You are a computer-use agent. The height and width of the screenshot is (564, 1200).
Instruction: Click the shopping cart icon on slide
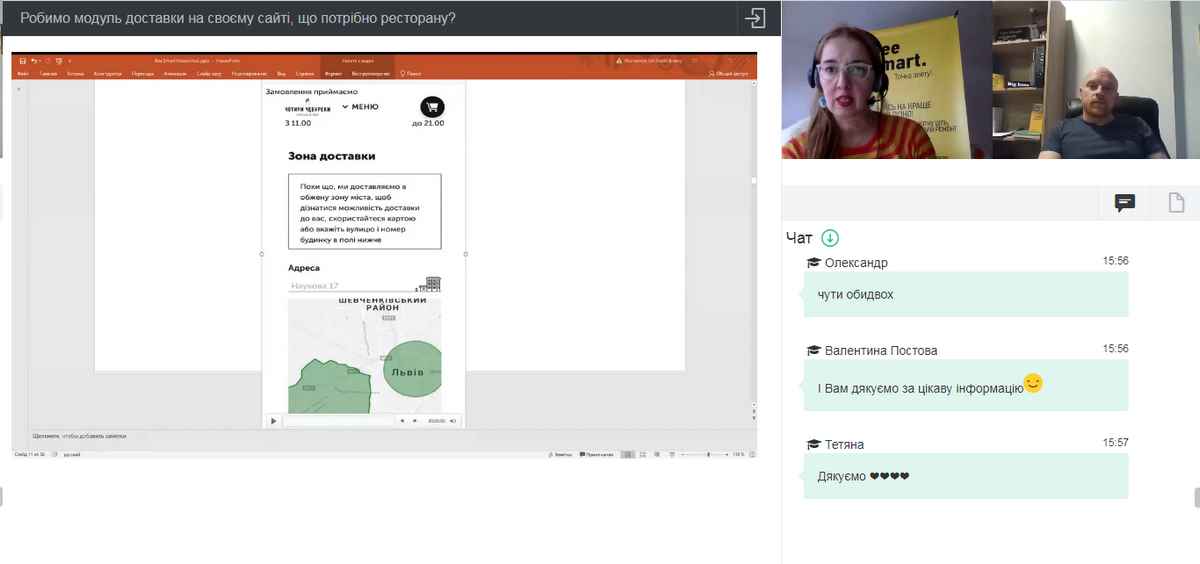pyautogui.click(x=432, y=107)
